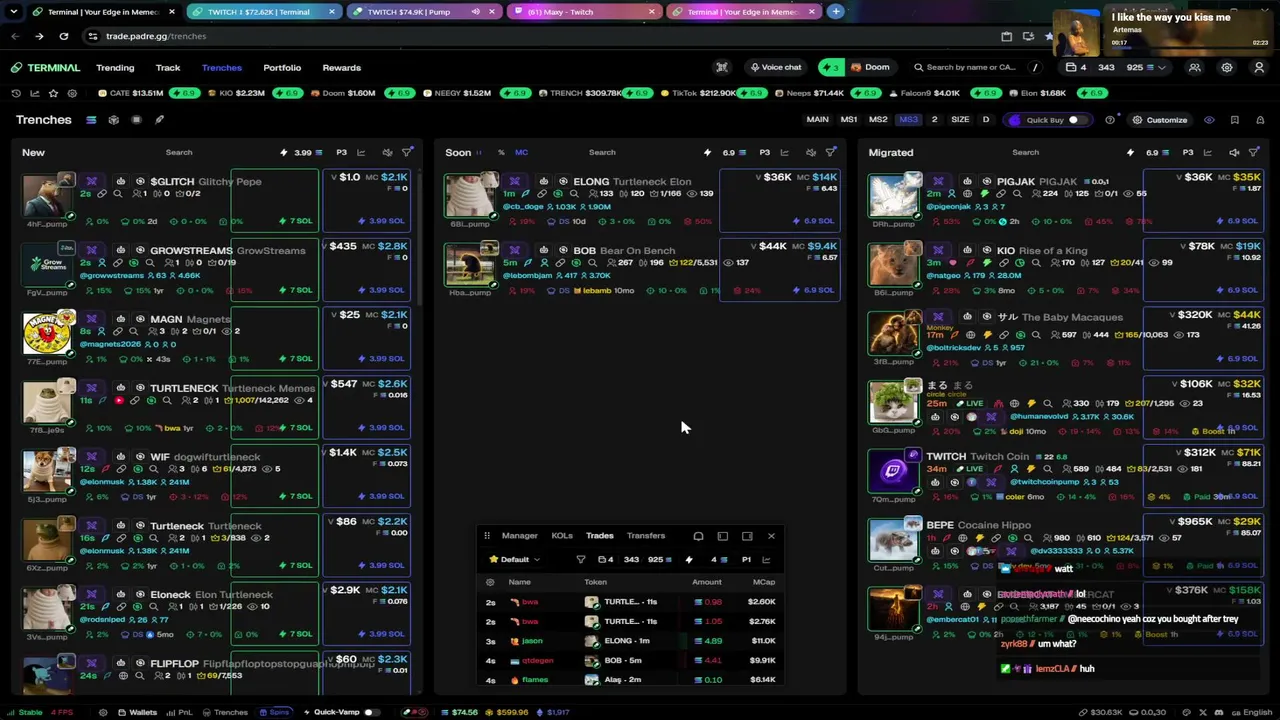Open the P3 preset in New column
Screen dimensions: 1280x720
[x=341, y=153]
